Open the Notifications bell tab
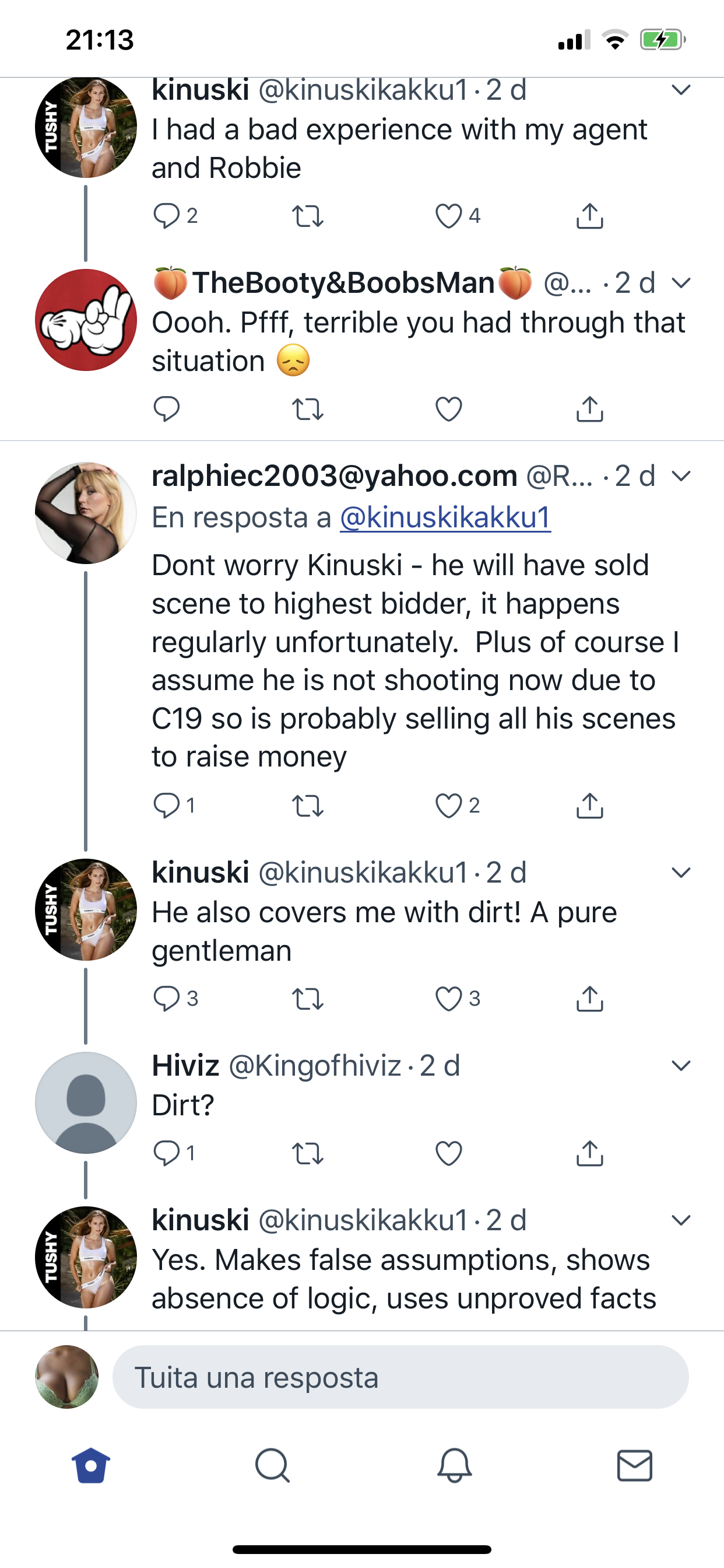Screen dimensions: 724x1568 pyautogui.click(x=454, y=1465)
